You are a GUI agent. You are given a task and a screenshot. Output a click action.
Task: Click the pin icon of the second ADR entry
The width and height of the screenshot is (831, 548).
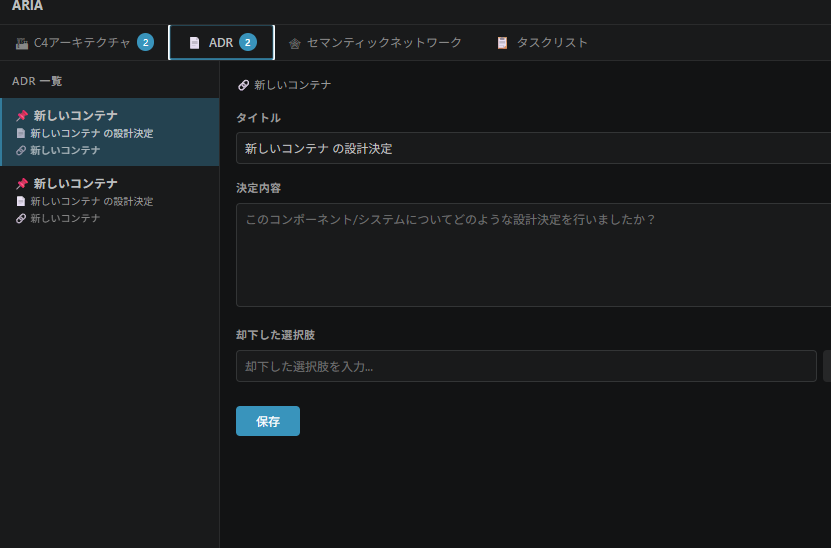pyautogui.click(x=22, y=183)
